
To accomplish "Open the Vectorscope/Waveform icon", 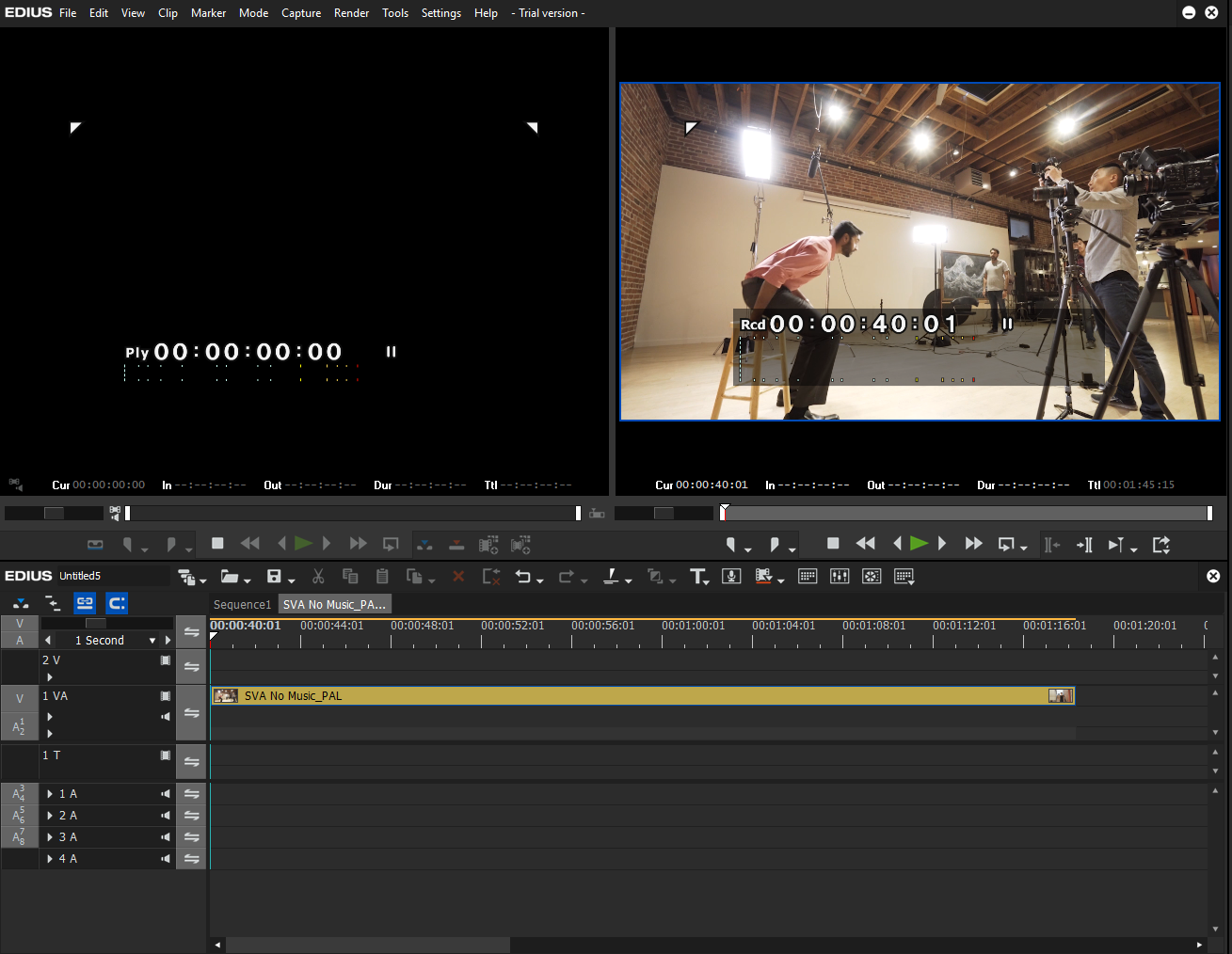I will [x=872, y=576].
